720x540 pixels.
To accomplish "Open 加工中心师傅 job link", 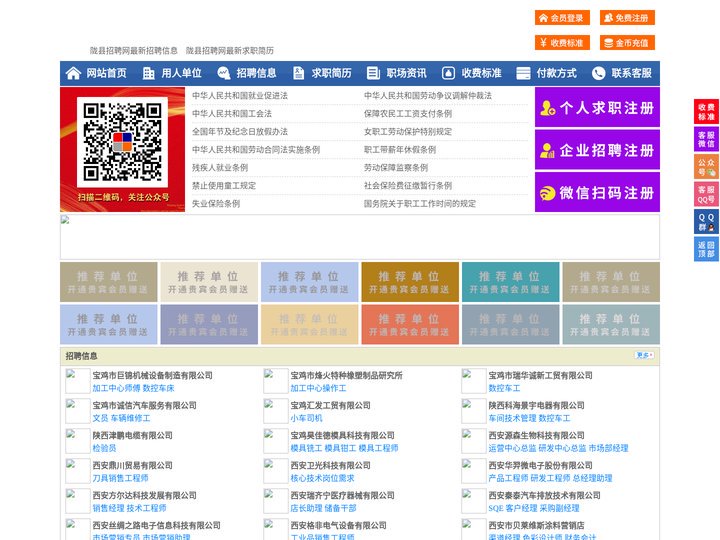I will 116,388.
